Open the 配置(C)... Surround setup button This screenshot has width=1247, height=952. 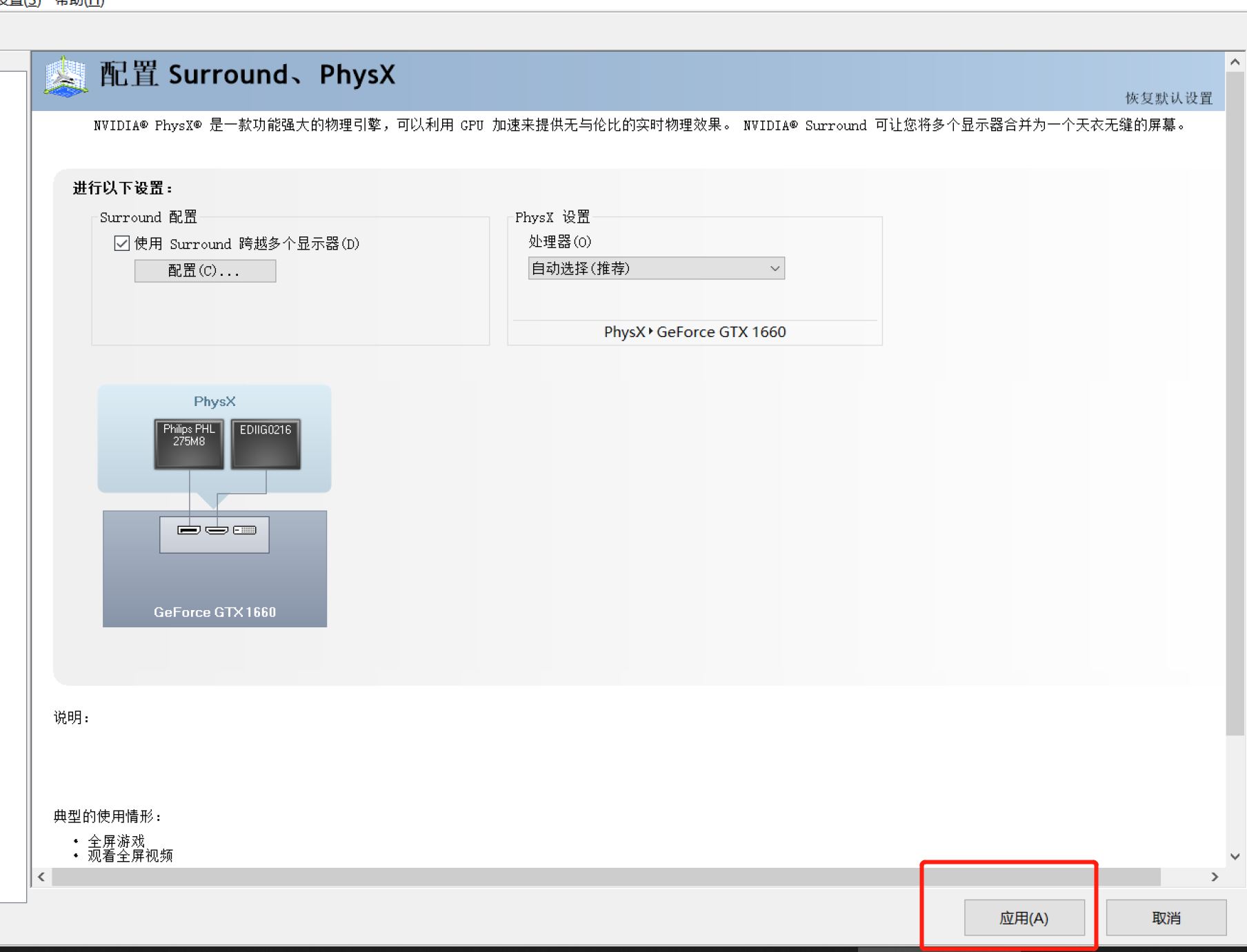pyautogui.click(x=205, y=271)
